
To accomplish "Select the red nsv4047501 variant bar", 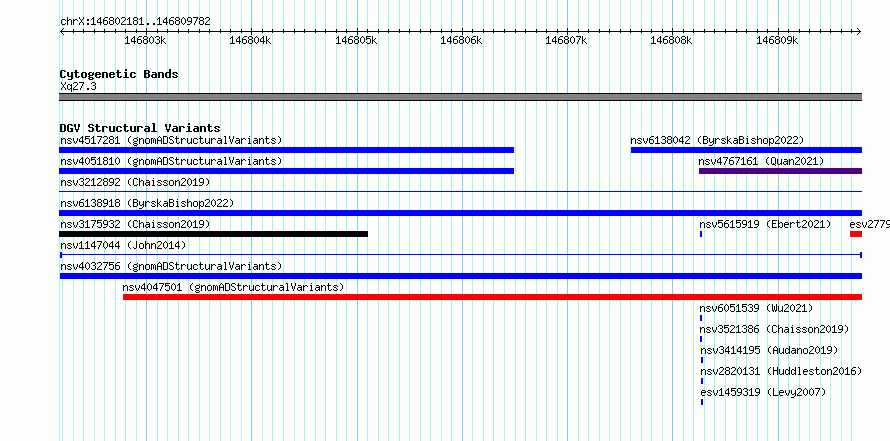I will click(493, 297).
